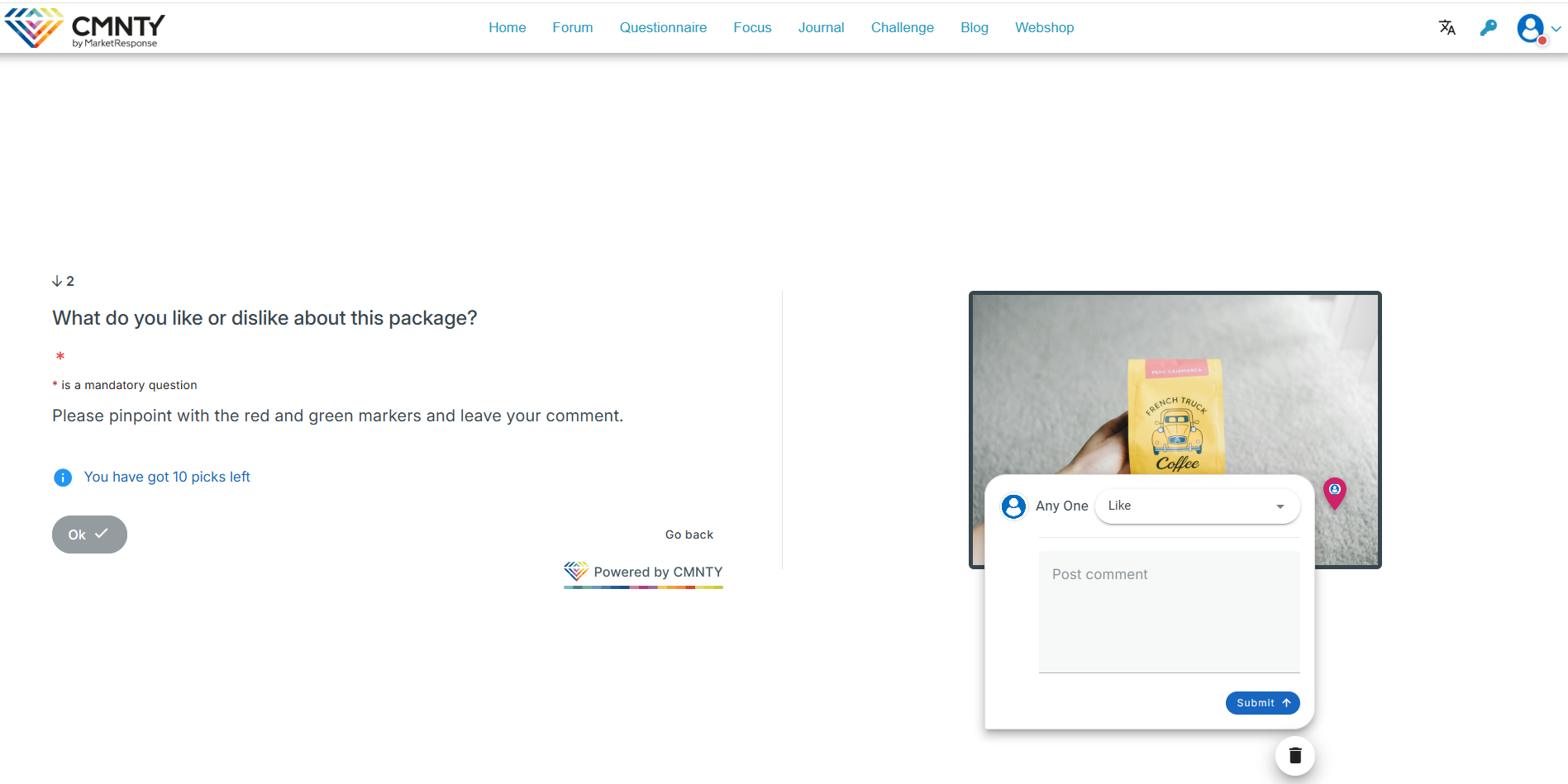
Task: Click the CMNTY logo in header
Action: click(84, 28)
